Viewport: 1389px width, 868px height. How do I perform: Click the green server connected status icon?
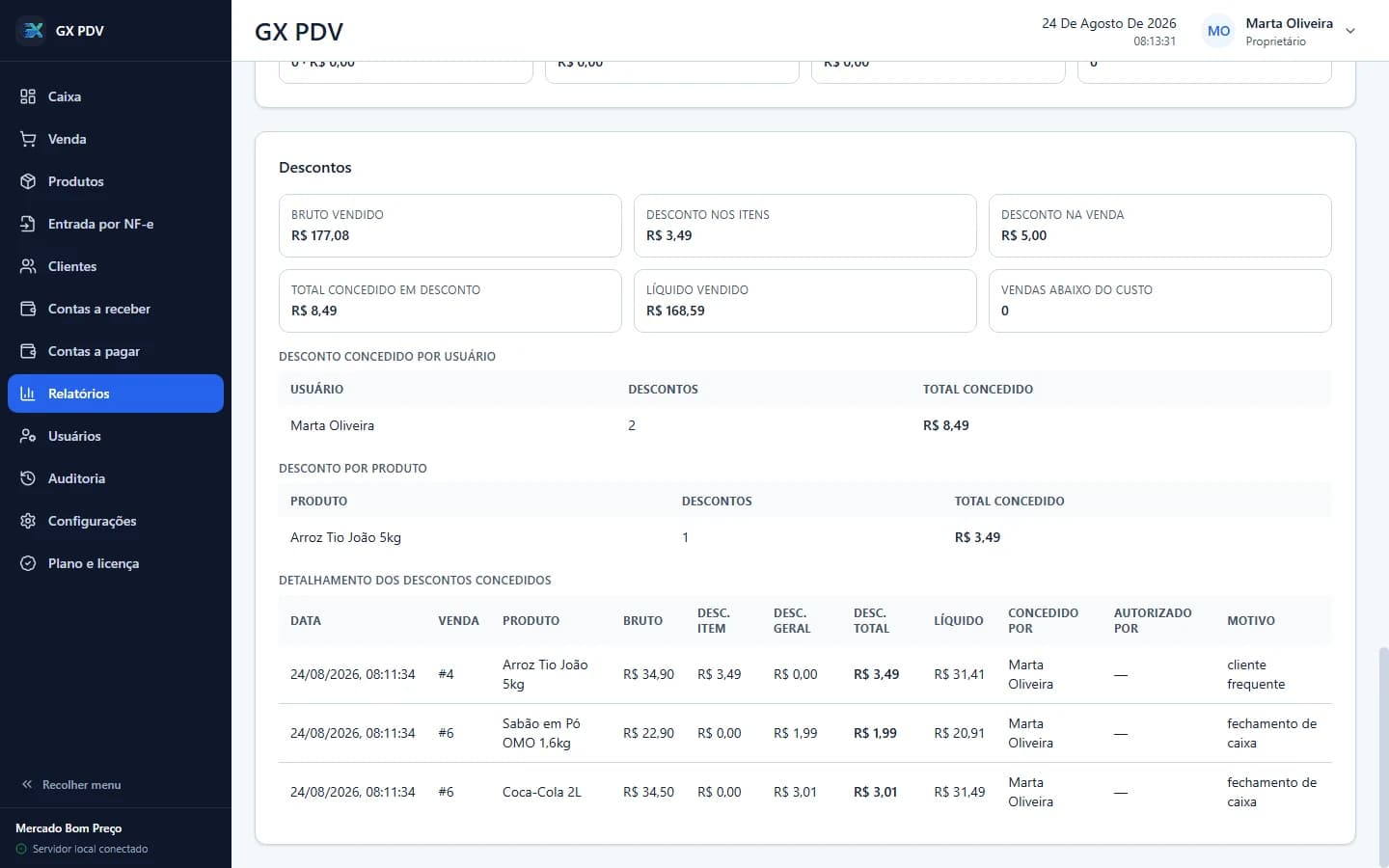21,849
